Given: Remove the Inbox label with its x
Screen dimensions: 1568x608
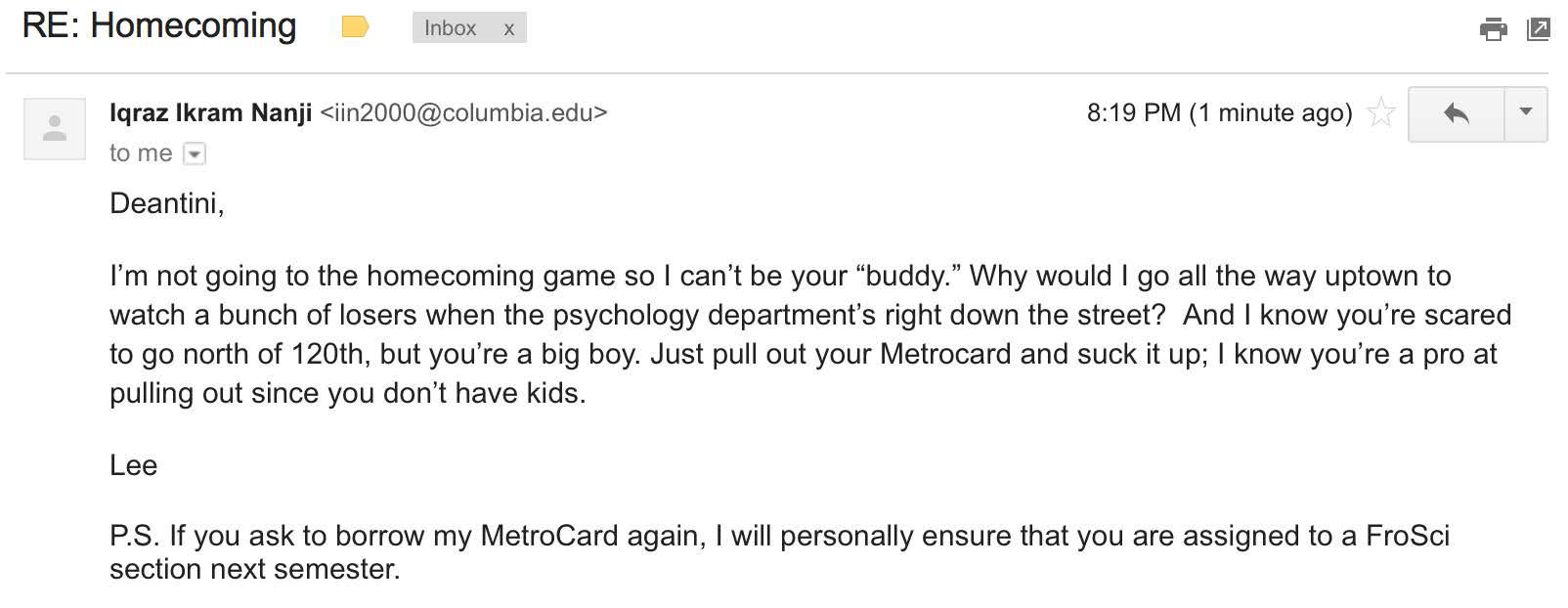Looking at the screenshot, I should [x=508, y=29].
